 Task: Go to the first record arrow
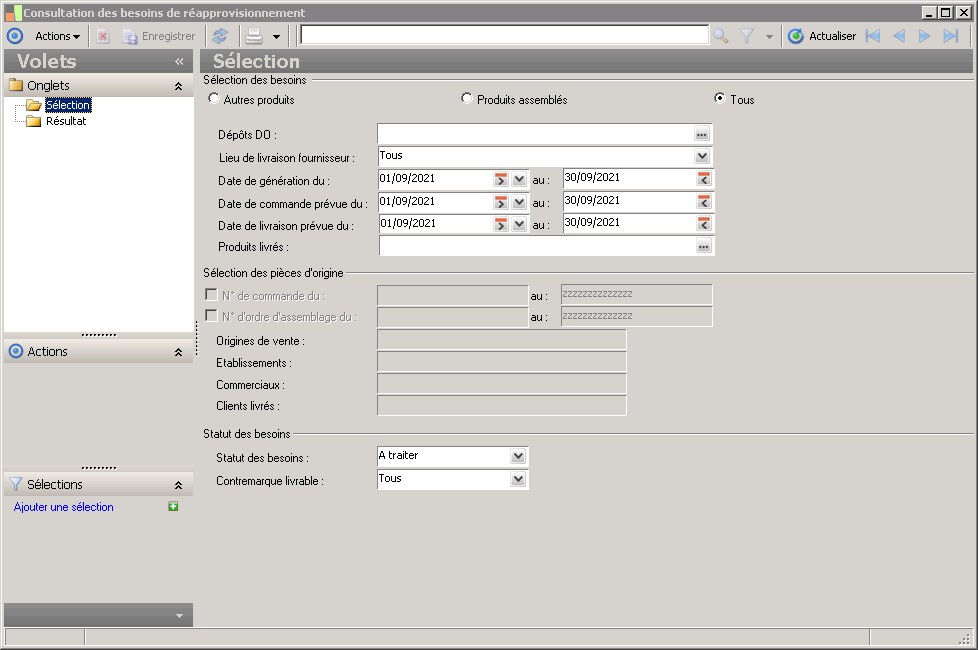872,36
